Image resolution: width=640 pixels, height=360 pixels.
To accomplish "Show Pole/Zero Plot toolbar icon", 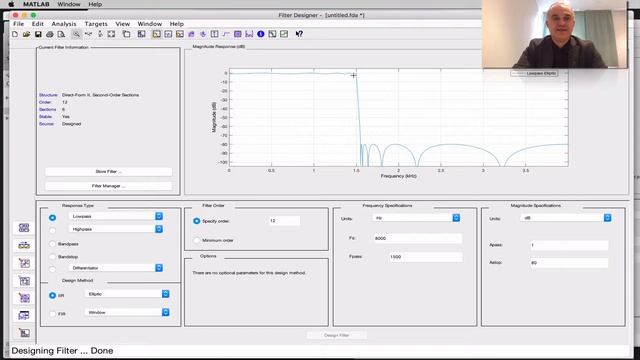I will click(x=238, y=34).
